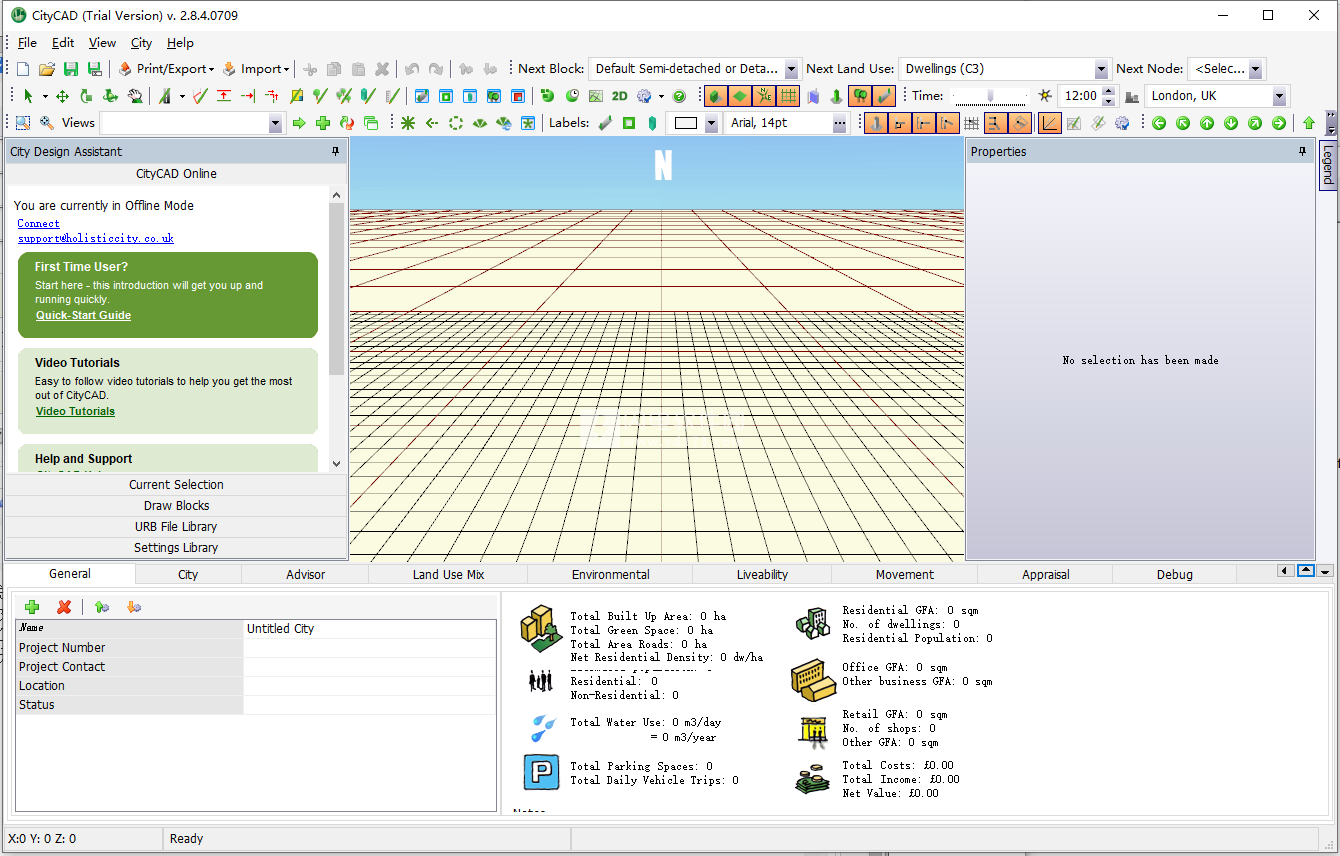Screen dimensions: 1340x856
Task: Click the red up-arrow alignment icon
Action: [223, 96]
